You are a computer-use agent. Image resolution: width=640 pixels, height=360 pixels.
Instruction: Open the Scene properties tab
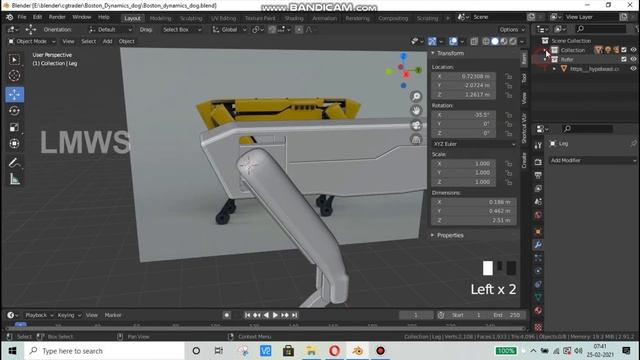(538, 202)
